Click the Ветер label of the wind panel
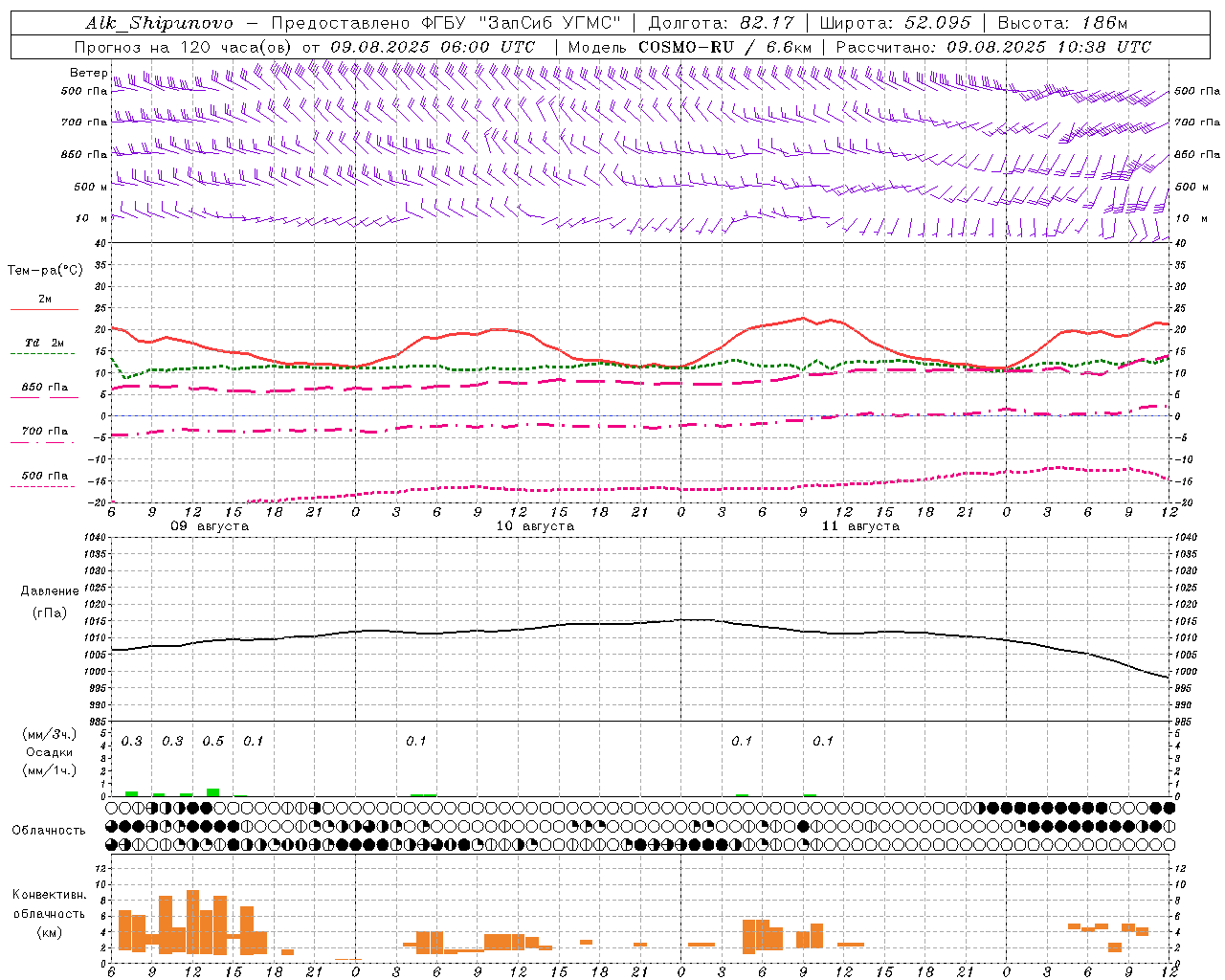 click(x=88, y=73)
